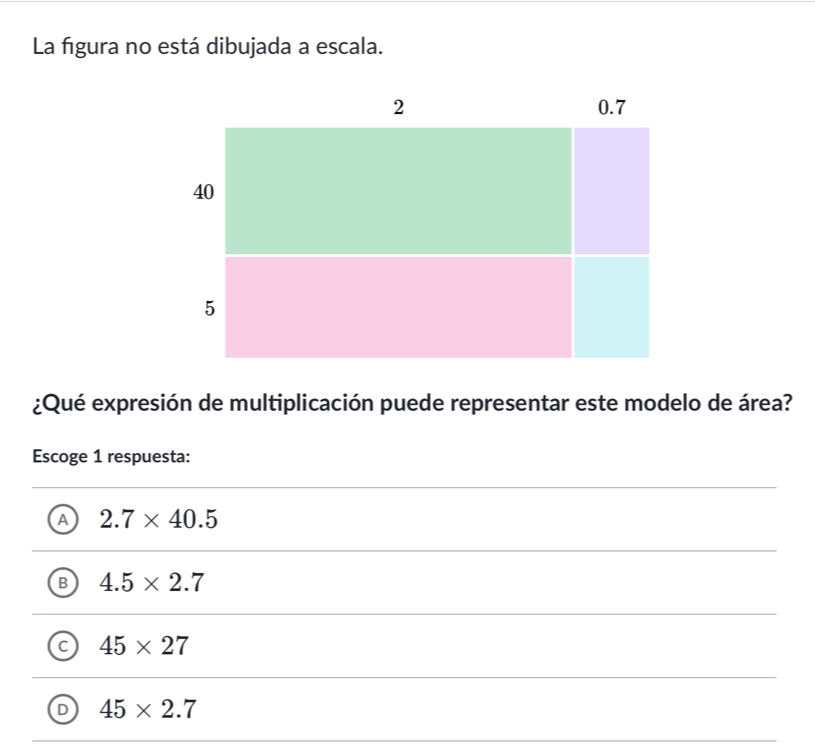This screenshot has height=745, width=815.
Task: Choose the answer 45 × 2.7
Action: 148,709
